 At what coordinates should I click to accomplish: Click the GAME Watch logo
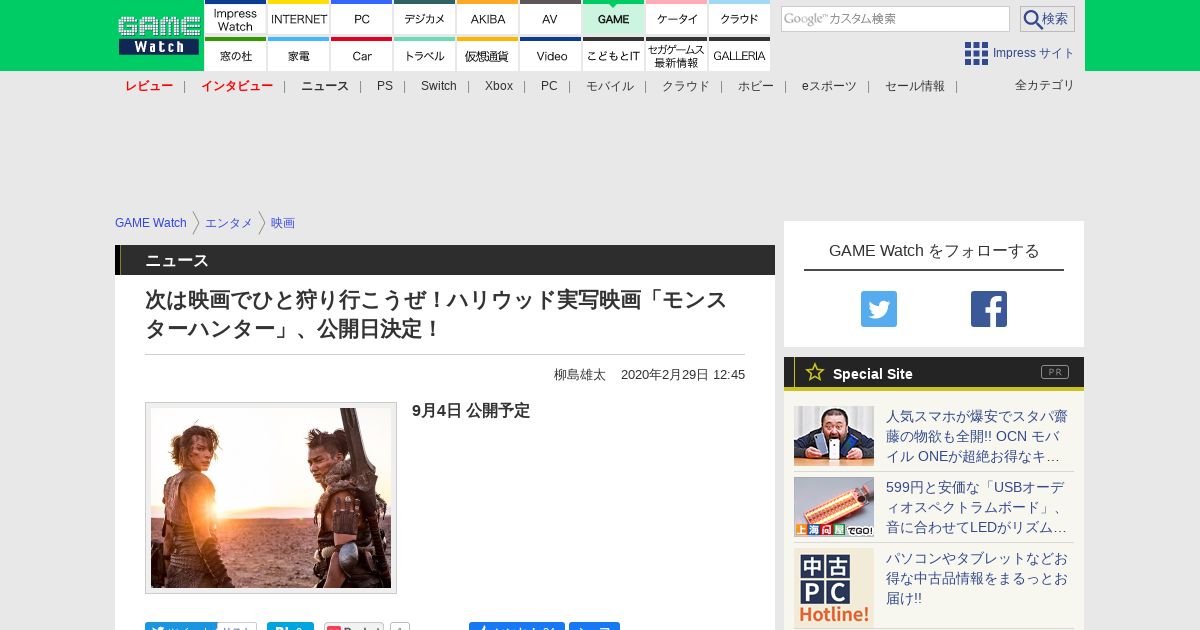[158, 35]
